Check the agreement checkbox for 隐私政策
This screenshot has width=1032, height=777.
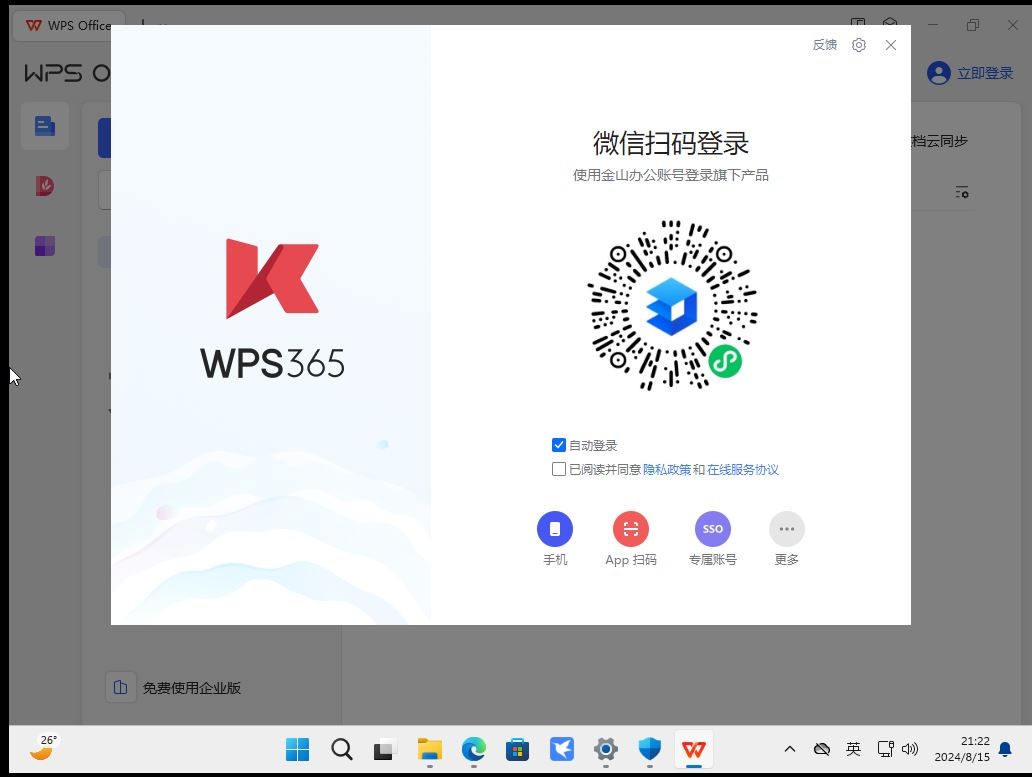559,469
